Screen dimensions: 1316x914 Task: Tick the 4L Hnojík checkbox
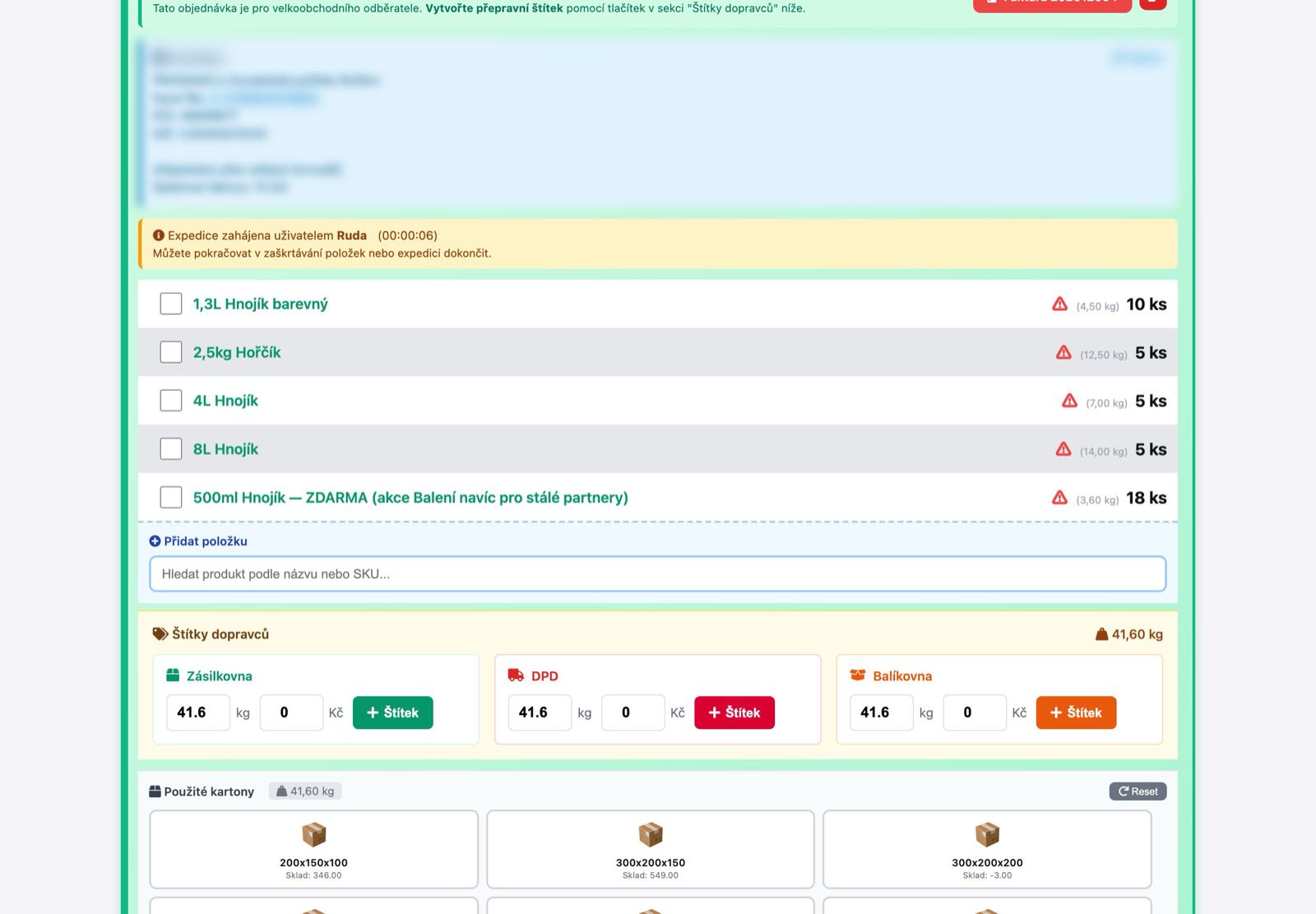point(171,401)
